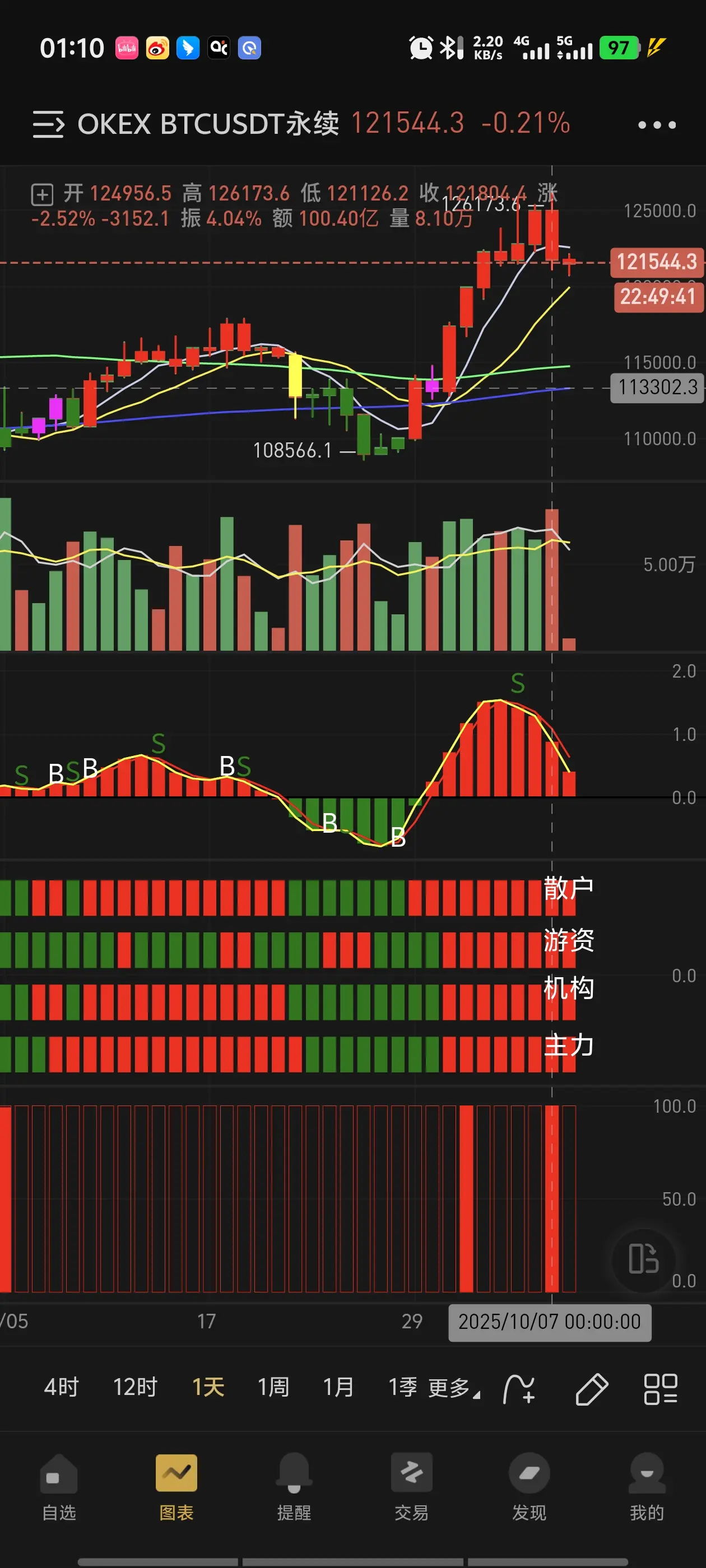Tap the Weibo status bar icon
This screenshot has width=706, height=1568.
pos(157,48)
